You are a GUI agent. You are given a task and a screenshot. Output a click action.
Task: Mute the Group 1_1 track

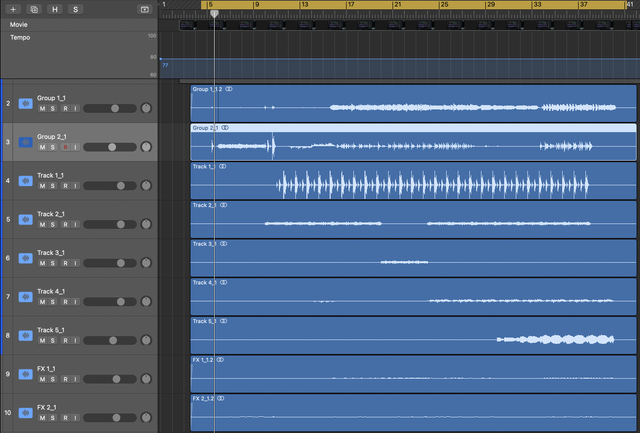(42, 109)
